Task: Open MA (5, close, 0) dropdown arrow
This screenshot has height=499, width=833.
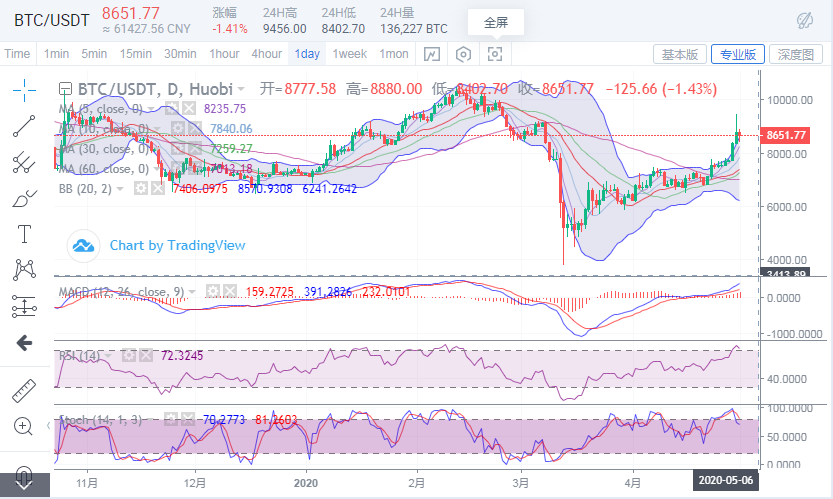Action: pos(151,109)
